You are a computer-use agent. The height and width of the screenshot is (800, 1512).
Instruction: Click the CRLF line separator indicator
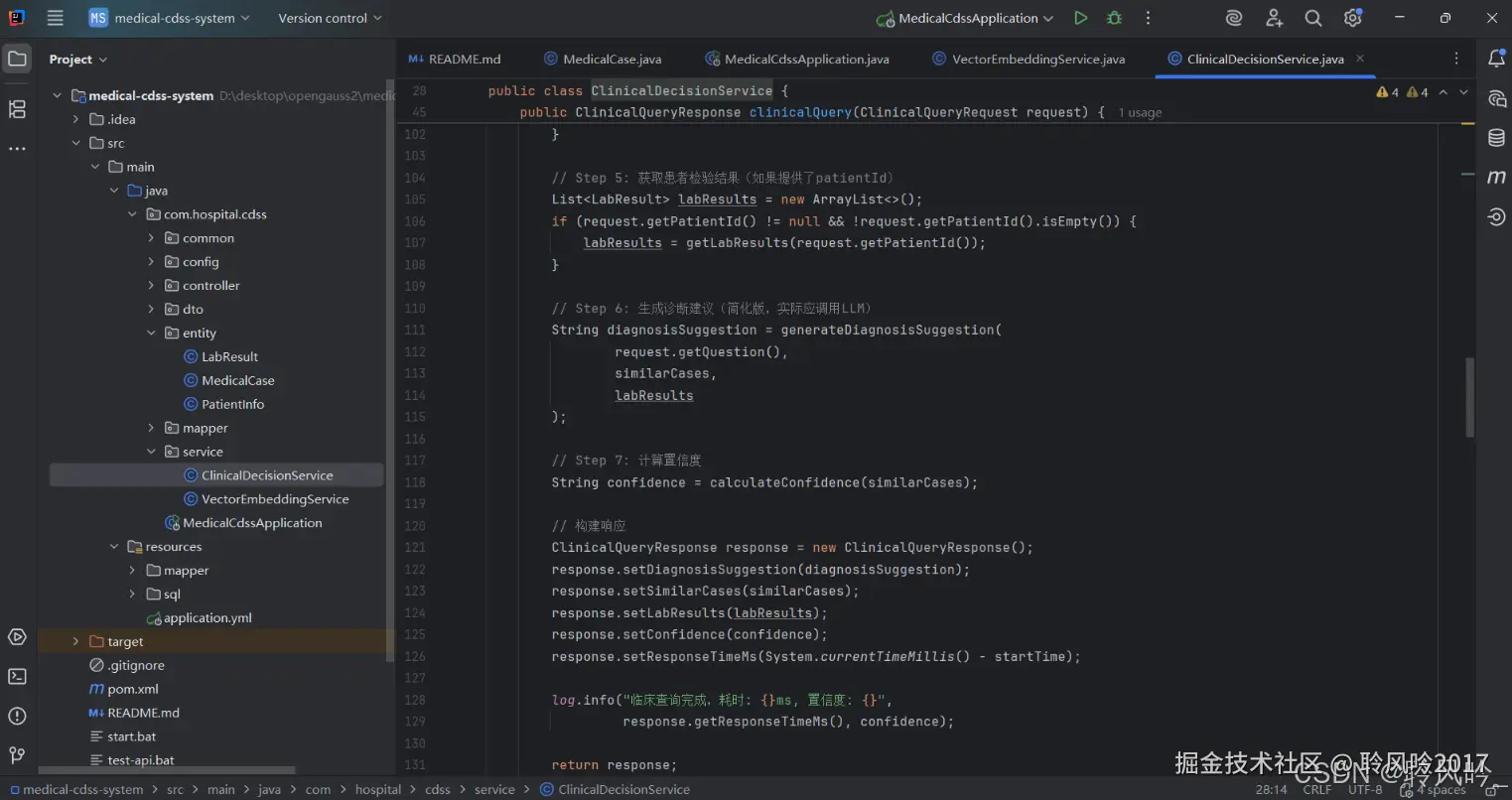(x=1316, y=790)
